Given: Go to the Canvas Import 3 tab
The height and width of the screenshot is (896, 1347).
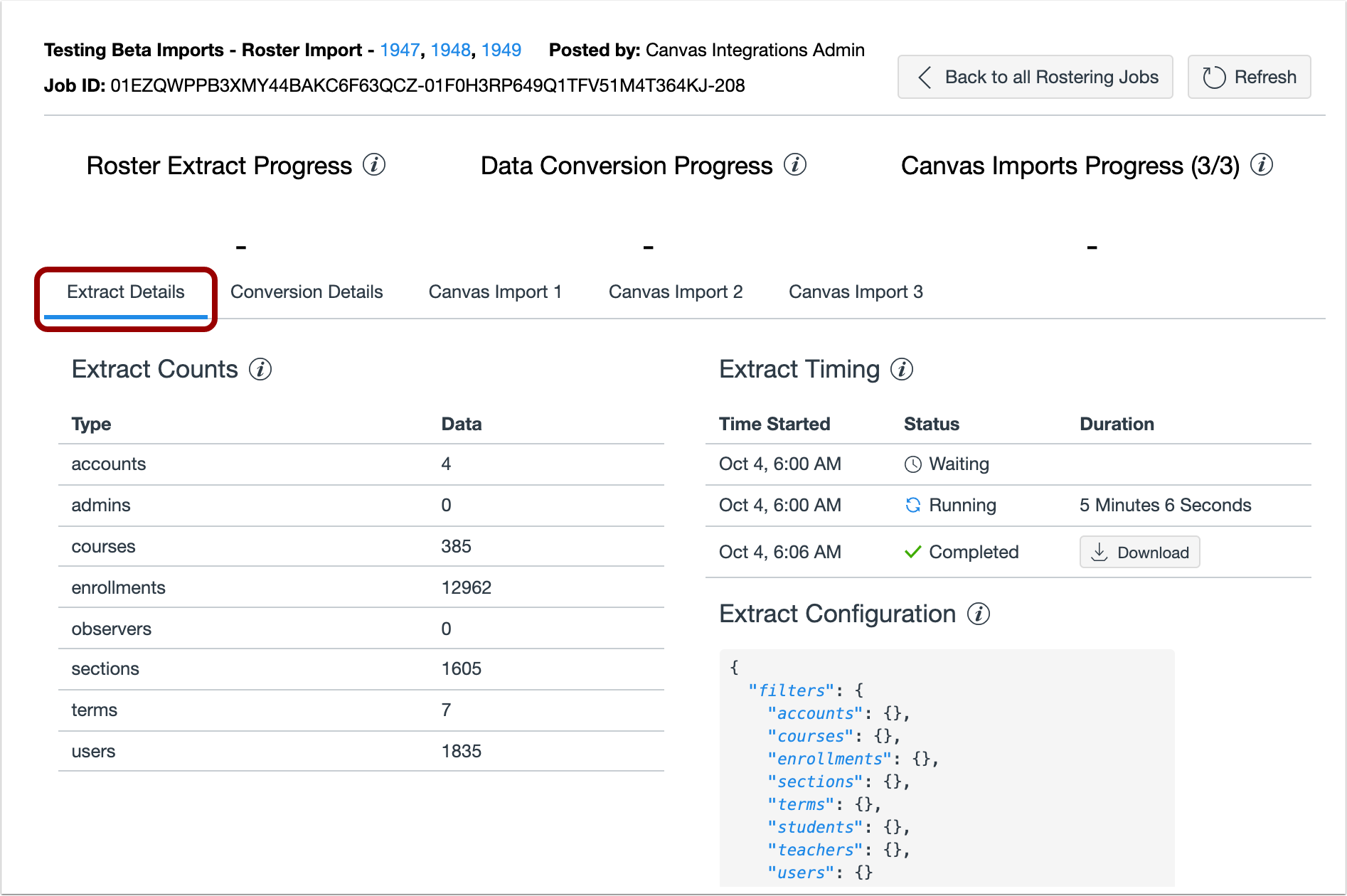Looking at the screenshot, I should tap(856, 292).
